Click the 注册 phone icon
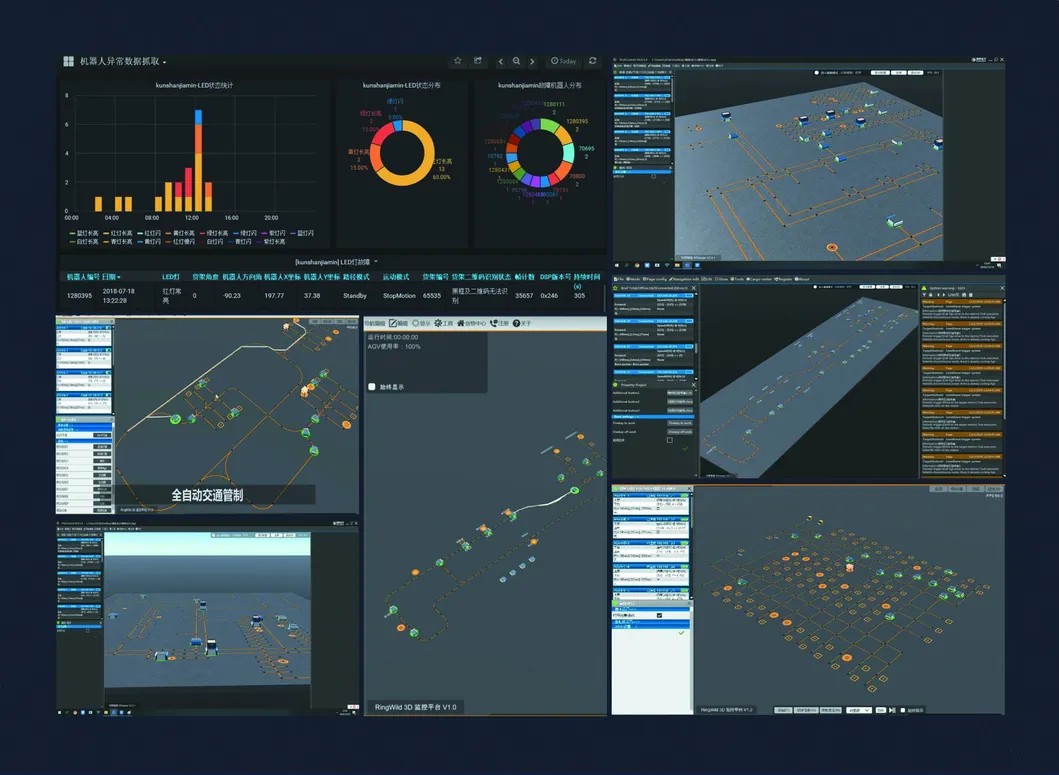Image resolution: width=1059 pixels, height=775 pixels. pyautogui.click(x=493, y=324)
